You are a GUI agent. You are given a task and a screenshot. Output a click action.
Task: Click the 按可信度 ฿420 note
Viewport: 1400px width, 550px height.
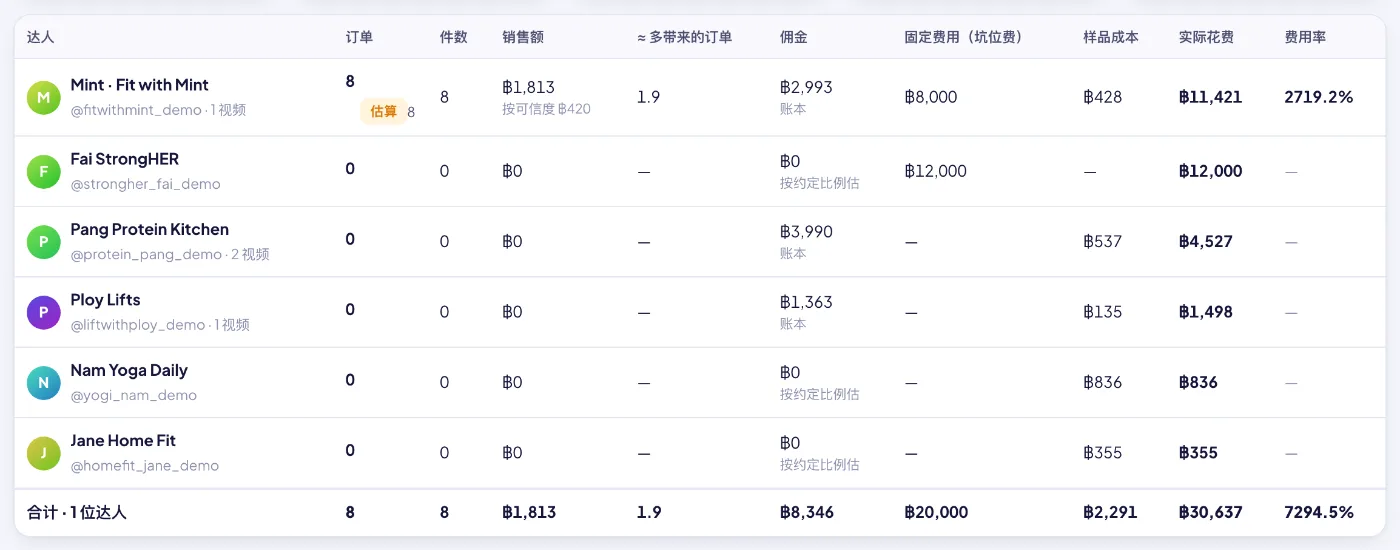[x=546, y=109]
